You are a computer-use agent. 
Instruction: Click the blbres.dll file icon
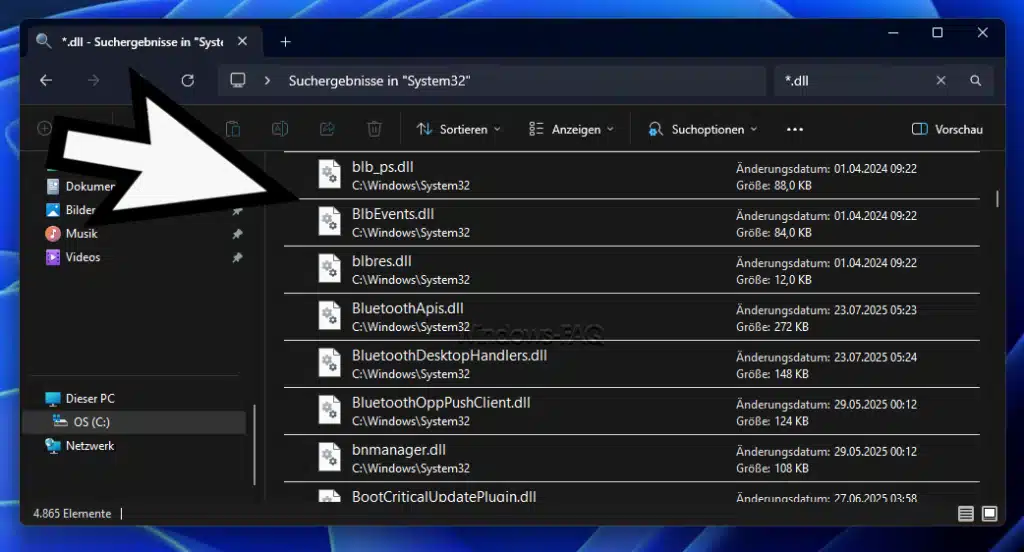click(x=329, y=268)
